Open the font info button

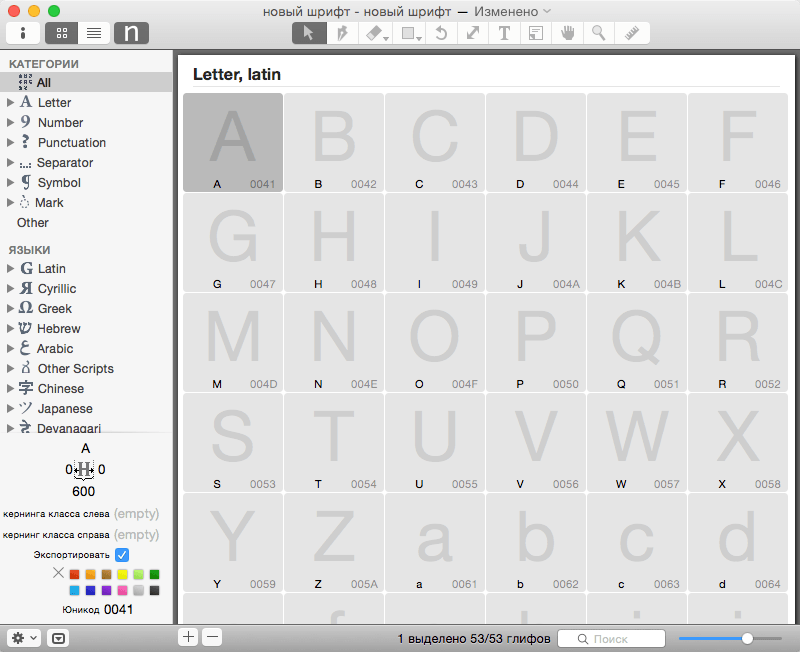click(x=23, y=33)
